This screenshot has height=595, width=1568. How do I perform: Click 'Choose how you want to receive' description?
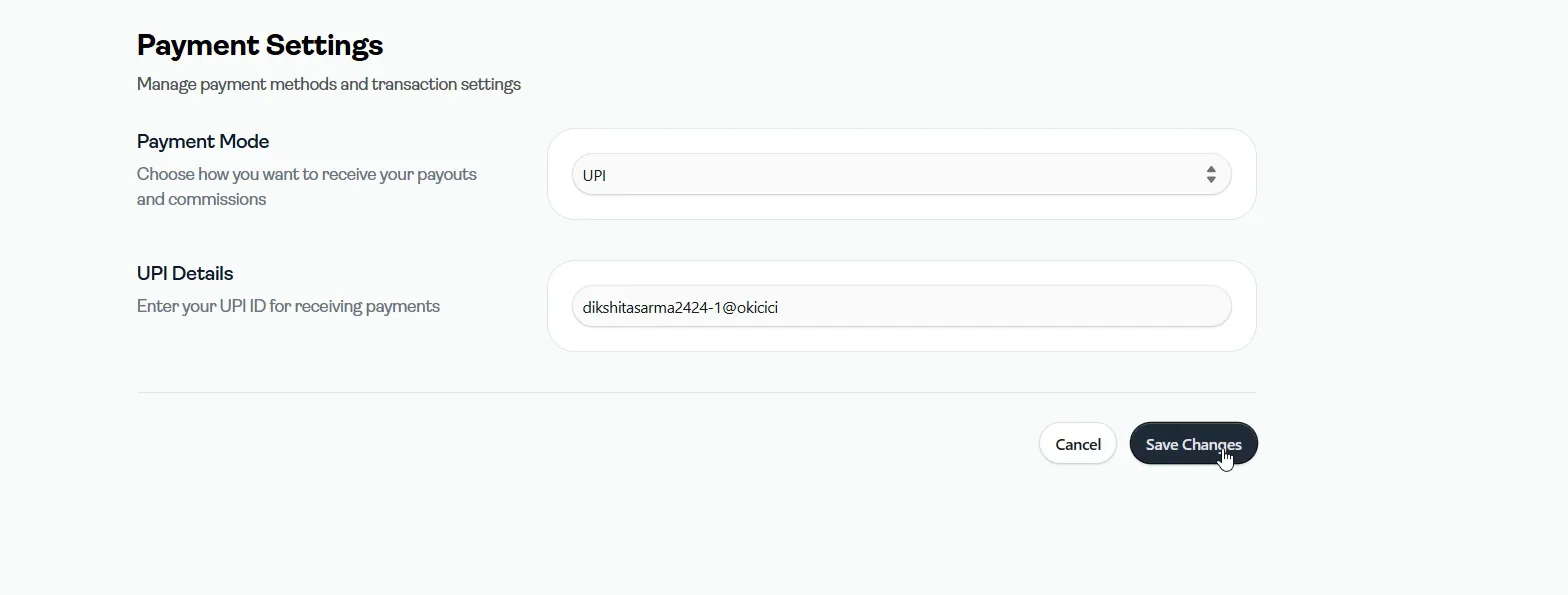point(307,186)
